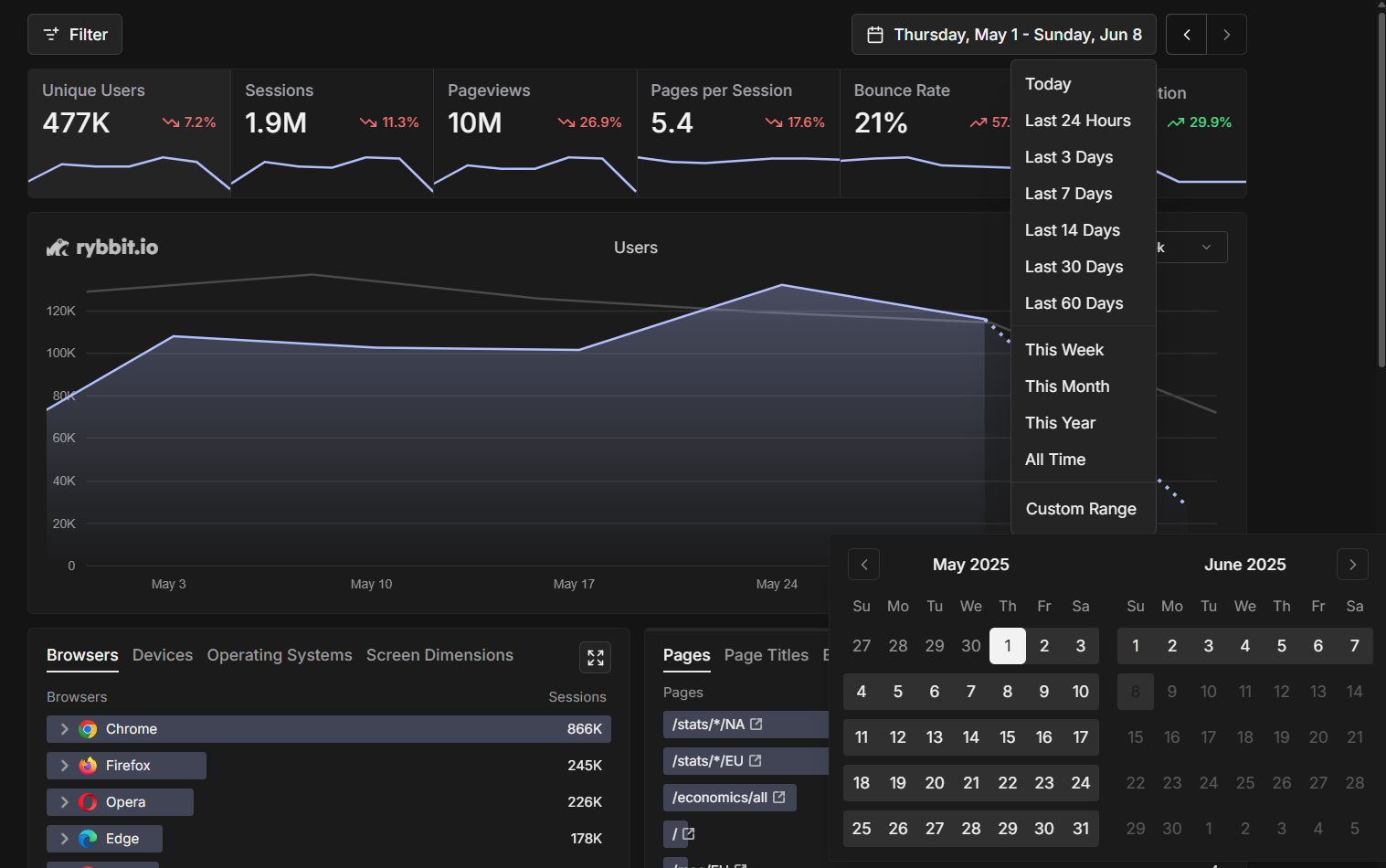The height and width of the screenshot is (868, 1386).
Task: Go to next date range arrow
Action: (1226, 35)
